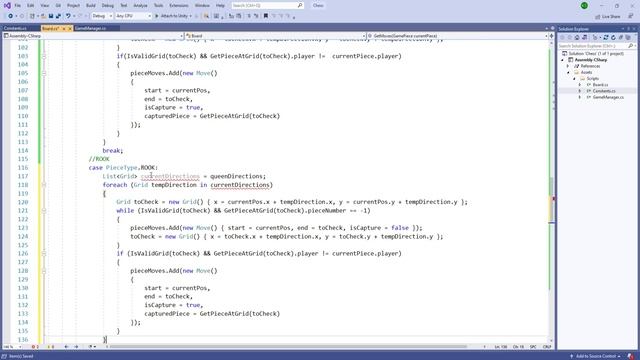The width and height of the screenshot is (640, 360).
Task: Click the Visual Studio logo icon
Action: [7, 6]
